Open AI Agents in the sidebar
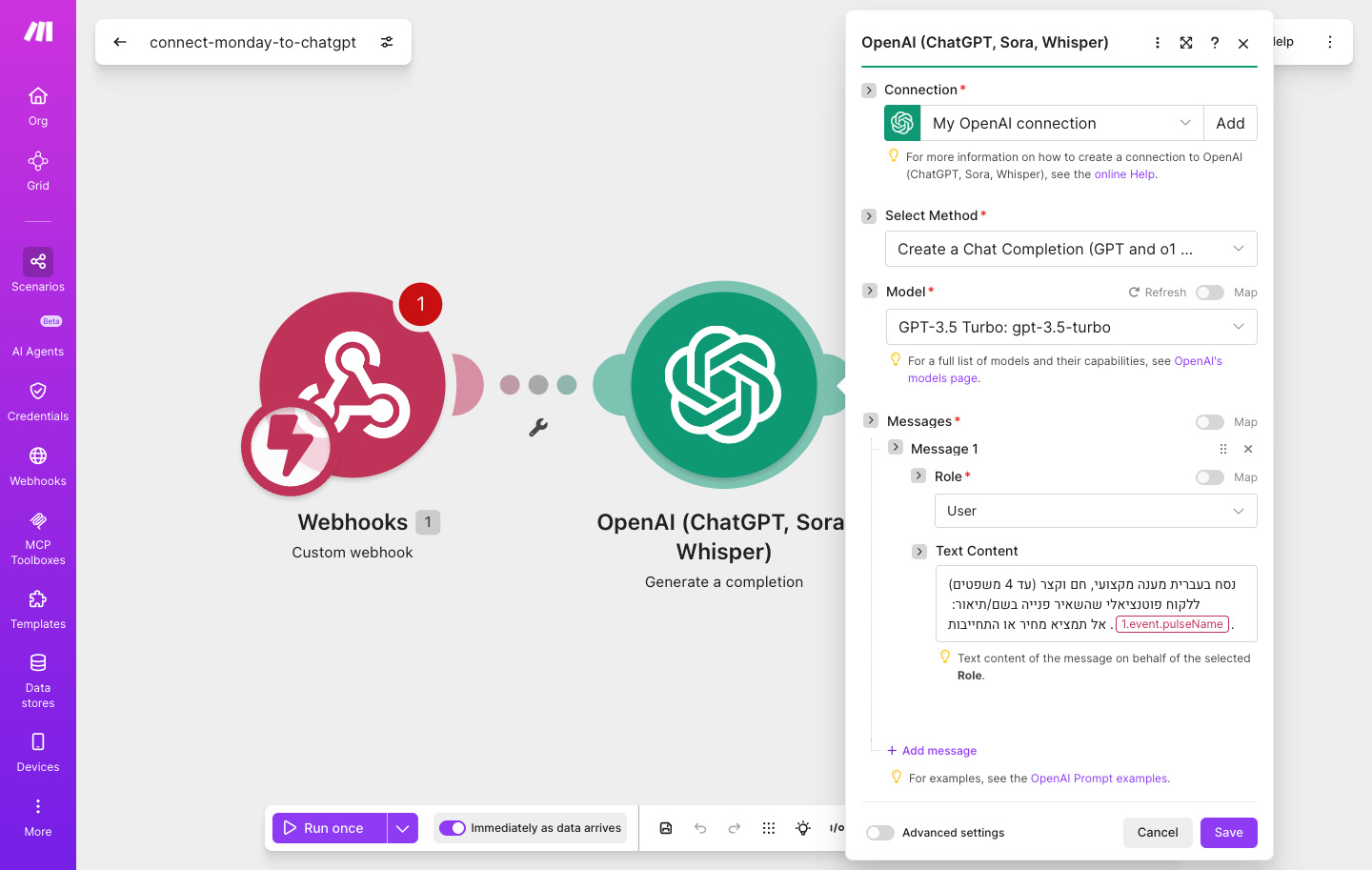The width and height of the screenshot is (1372, 870). (38, 335)
